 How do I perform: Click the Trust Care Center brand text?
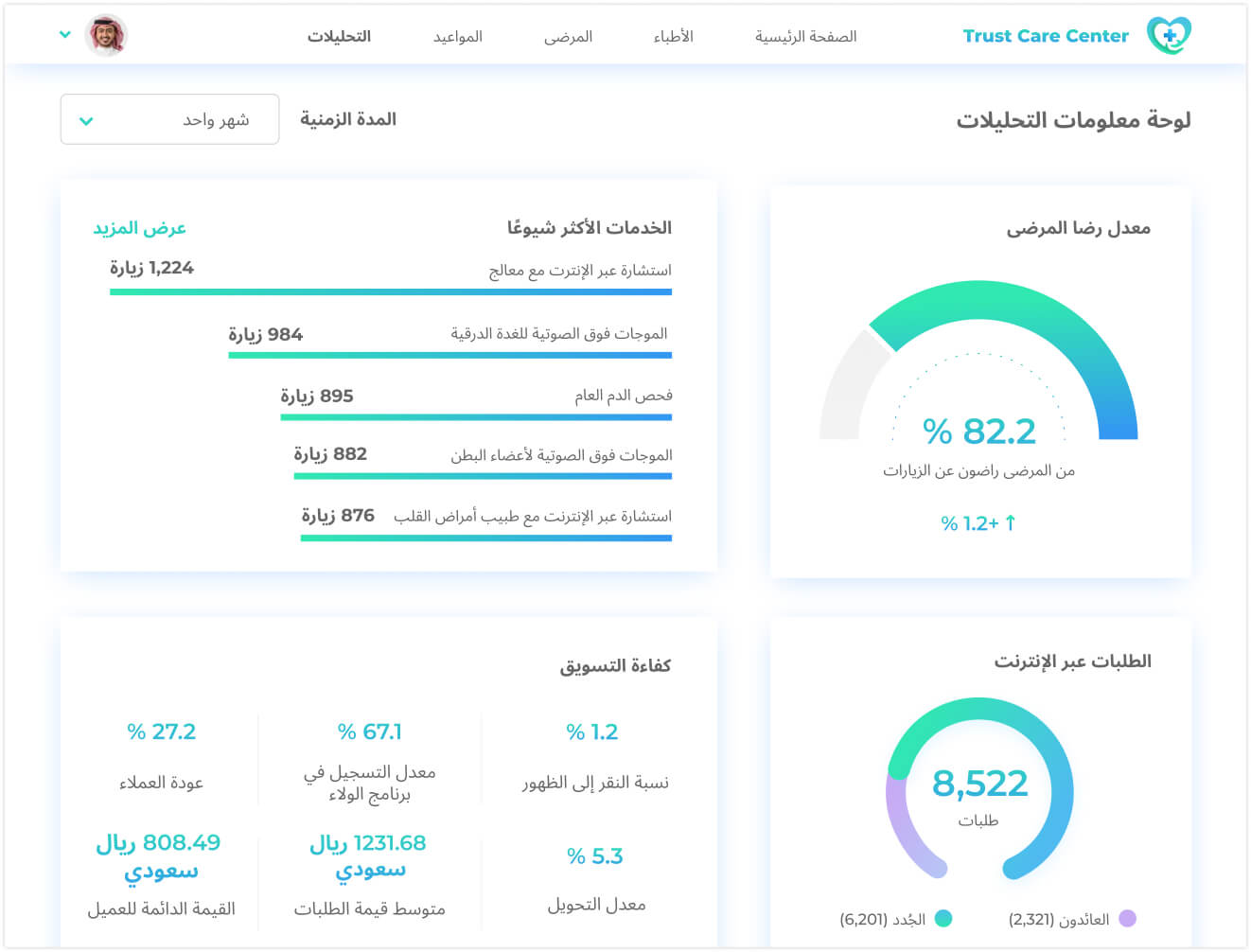[1046, 36]
